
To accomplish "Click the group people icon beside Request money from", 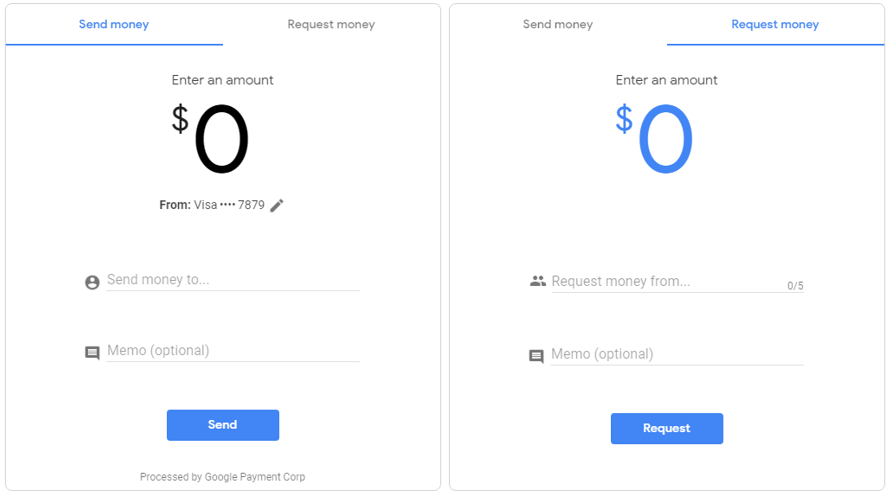I will tap(537, 281).
